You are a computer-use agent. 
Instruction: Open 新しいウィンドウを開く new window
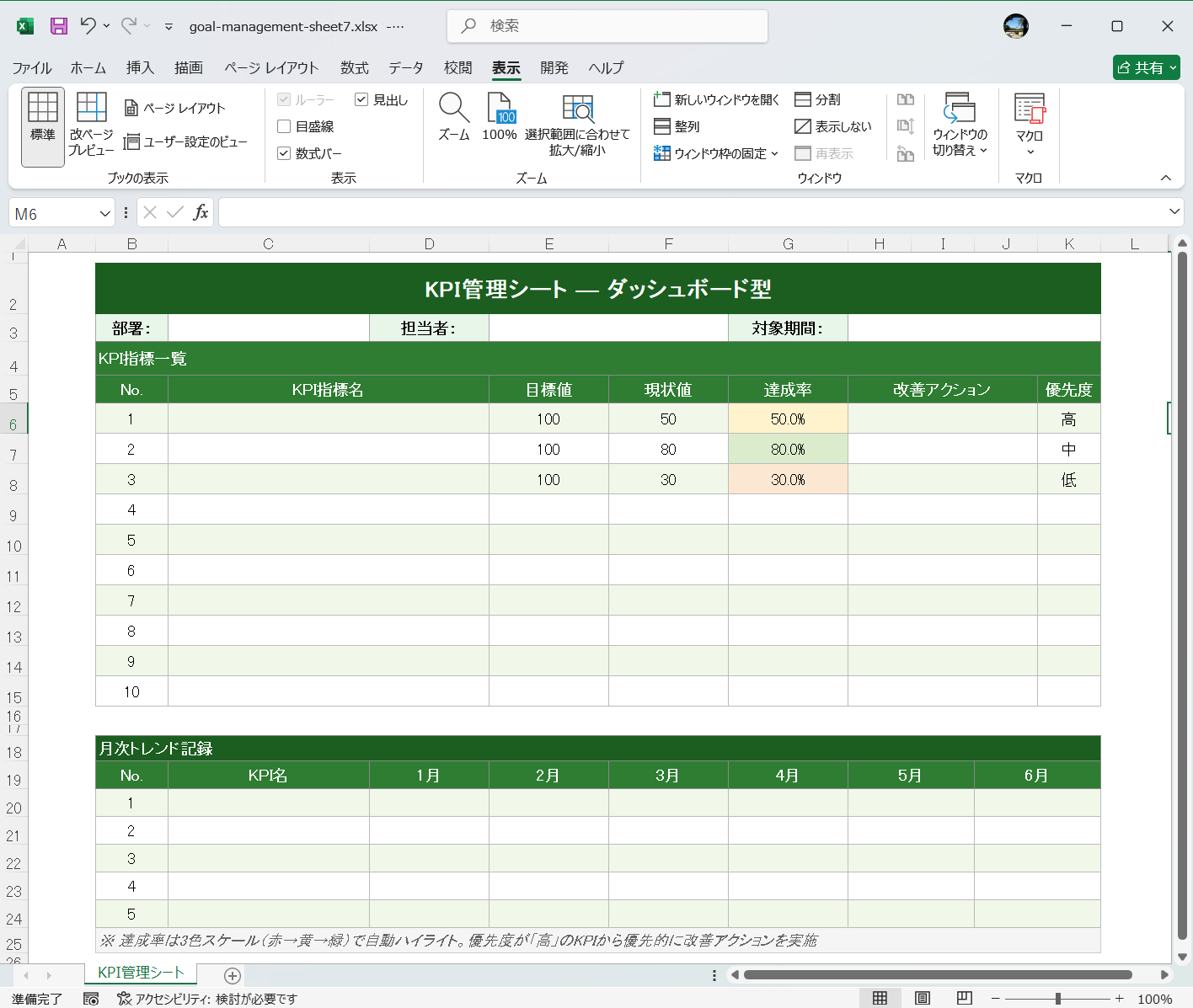point(716,99)
